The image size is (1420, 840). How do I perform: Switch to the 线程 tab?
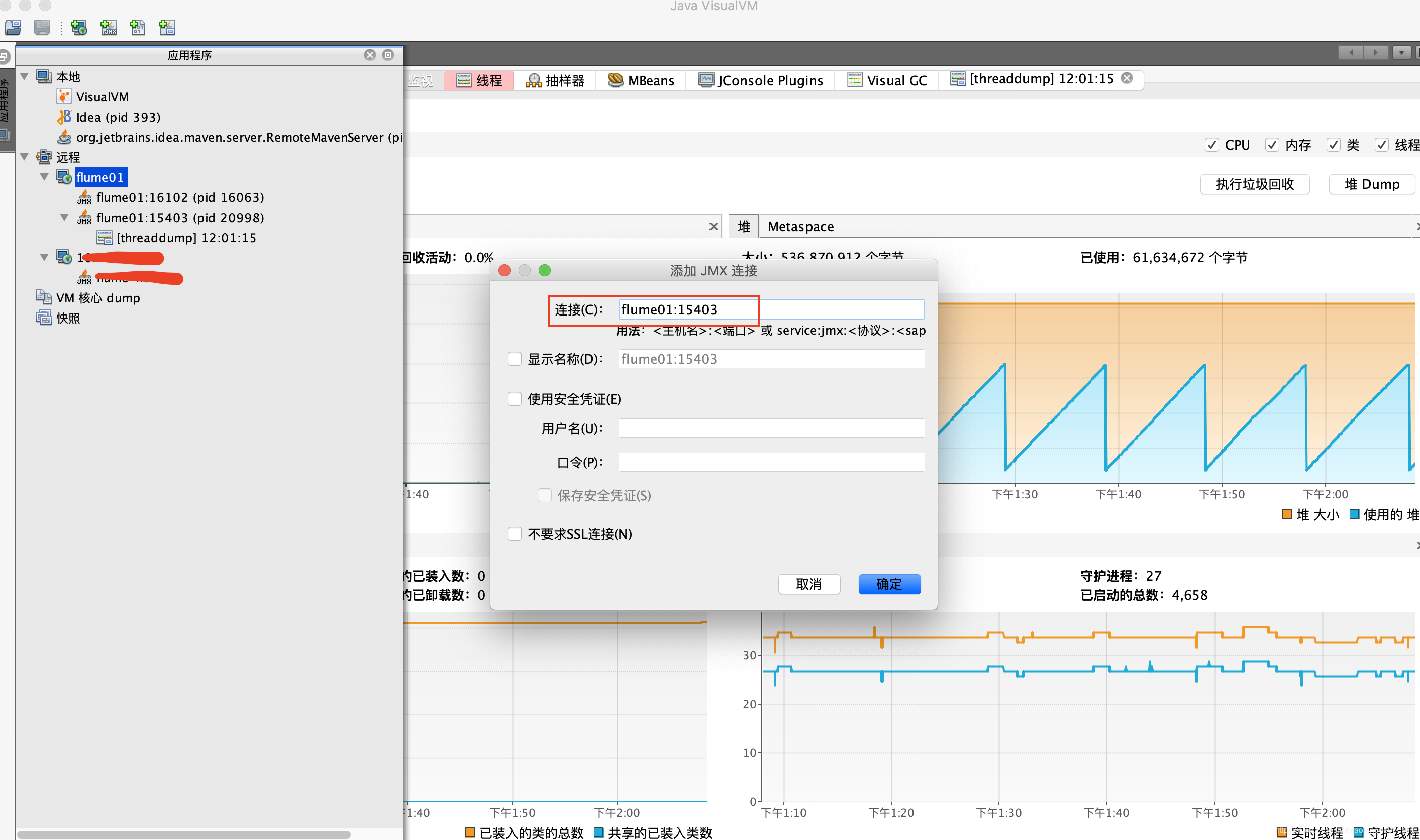pyautogui.click(x=479, y=80)
